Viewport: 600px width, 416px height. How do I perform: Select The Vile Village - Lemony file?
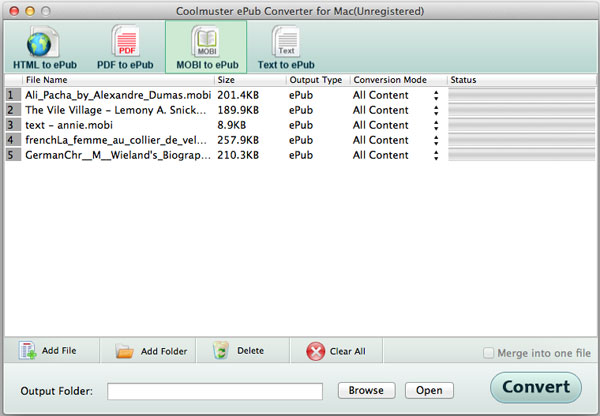click(x=116, y=110)
